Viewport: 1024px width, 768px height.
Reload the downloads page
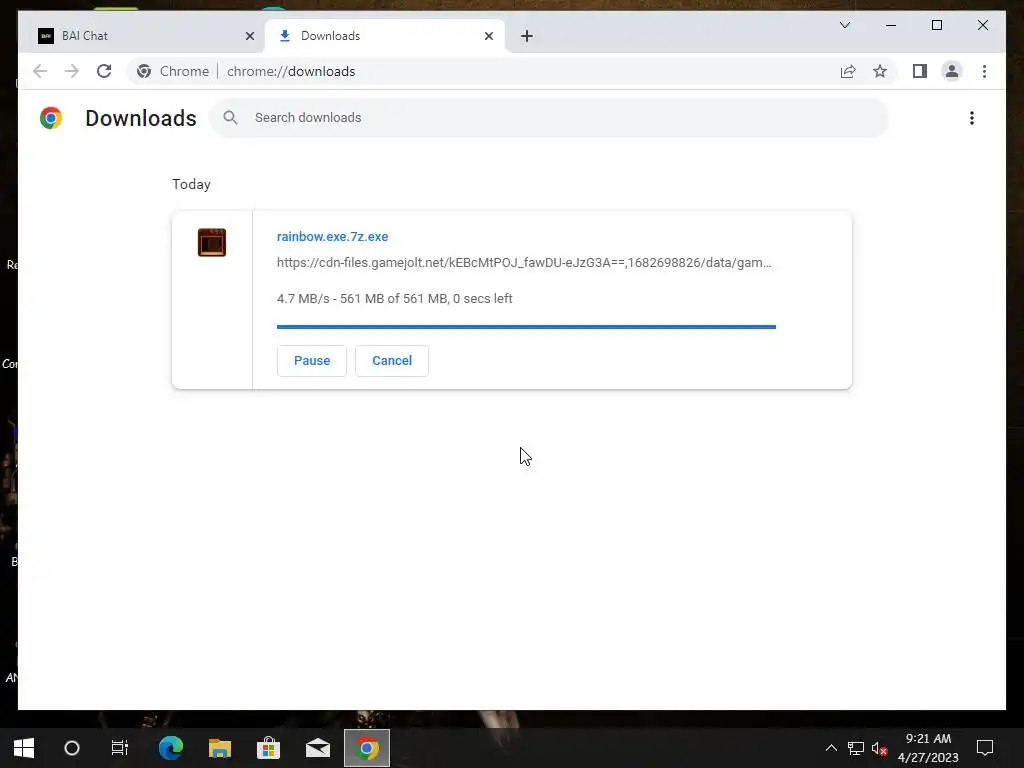point(104,71)
